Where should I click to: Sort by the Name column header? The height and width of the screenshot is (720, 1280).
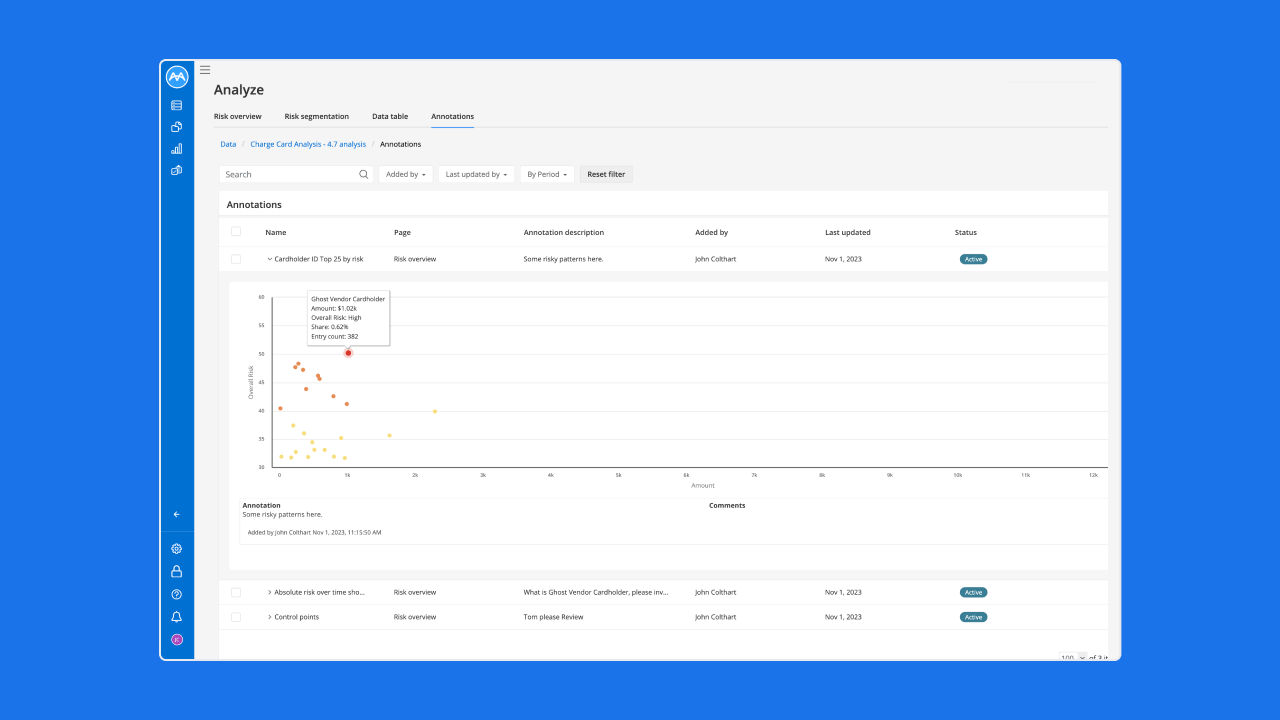pyautogui.click(x=276, y=233)
